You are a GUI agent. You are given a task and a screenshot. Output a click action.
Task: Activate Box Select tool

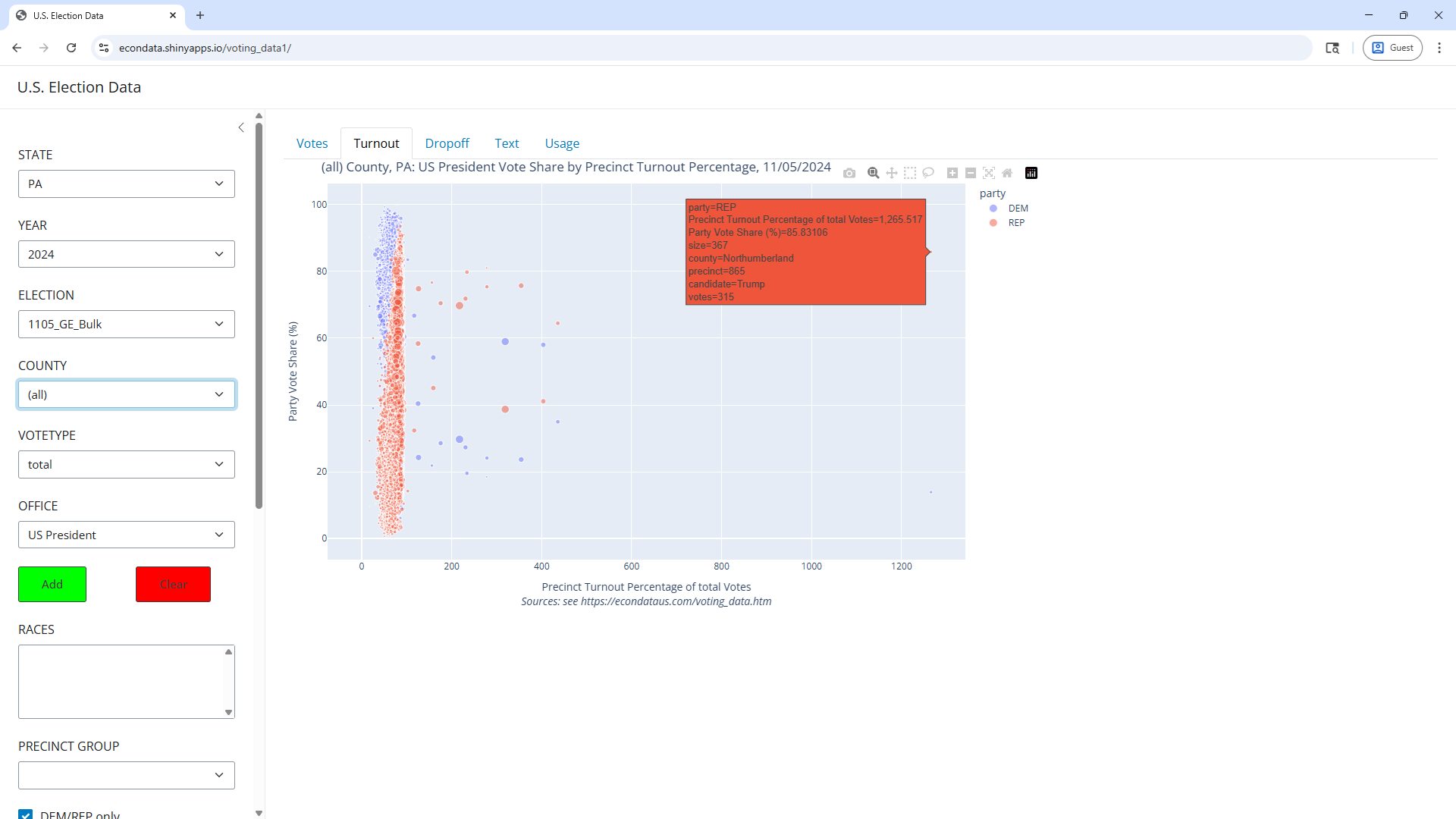coord(910,173)
